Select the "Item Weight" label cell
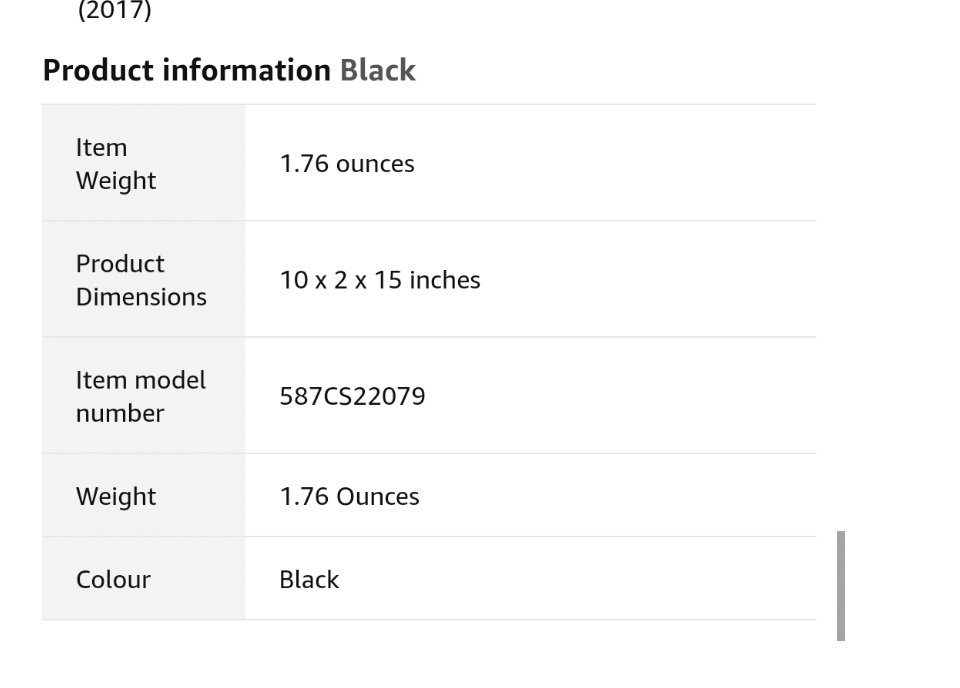The height and width of the screenshot is (688, 960). coord(143,163)
